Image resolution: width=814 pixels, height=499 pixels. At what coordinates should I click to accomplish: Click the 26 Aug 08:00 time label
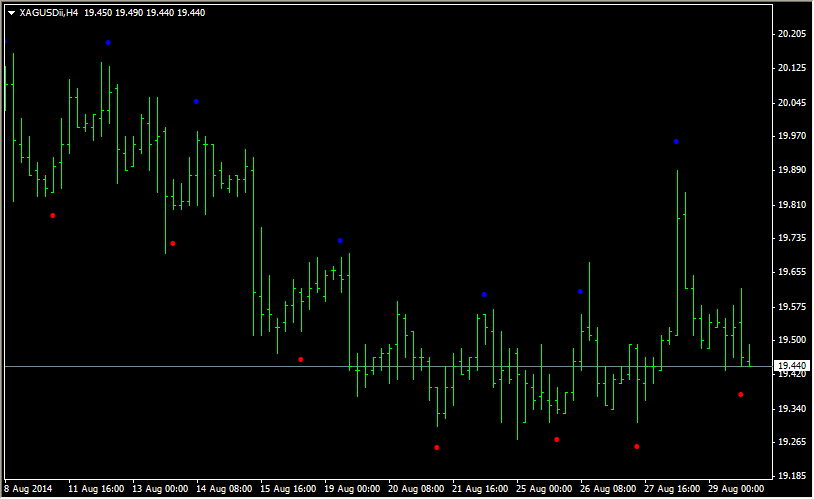coord(608,489)
